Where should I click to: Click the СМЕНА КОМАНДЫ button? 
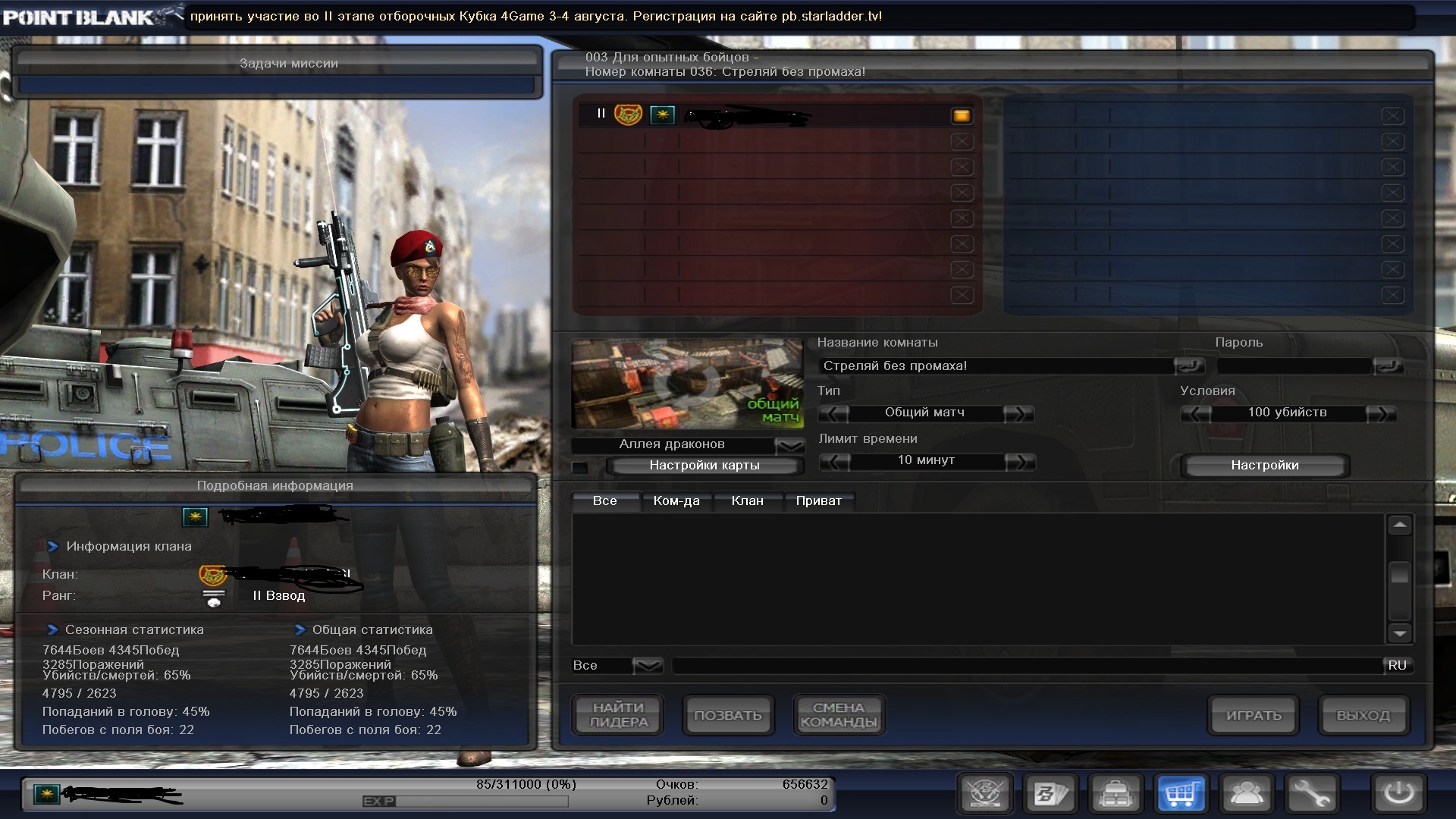click(838, 715)
